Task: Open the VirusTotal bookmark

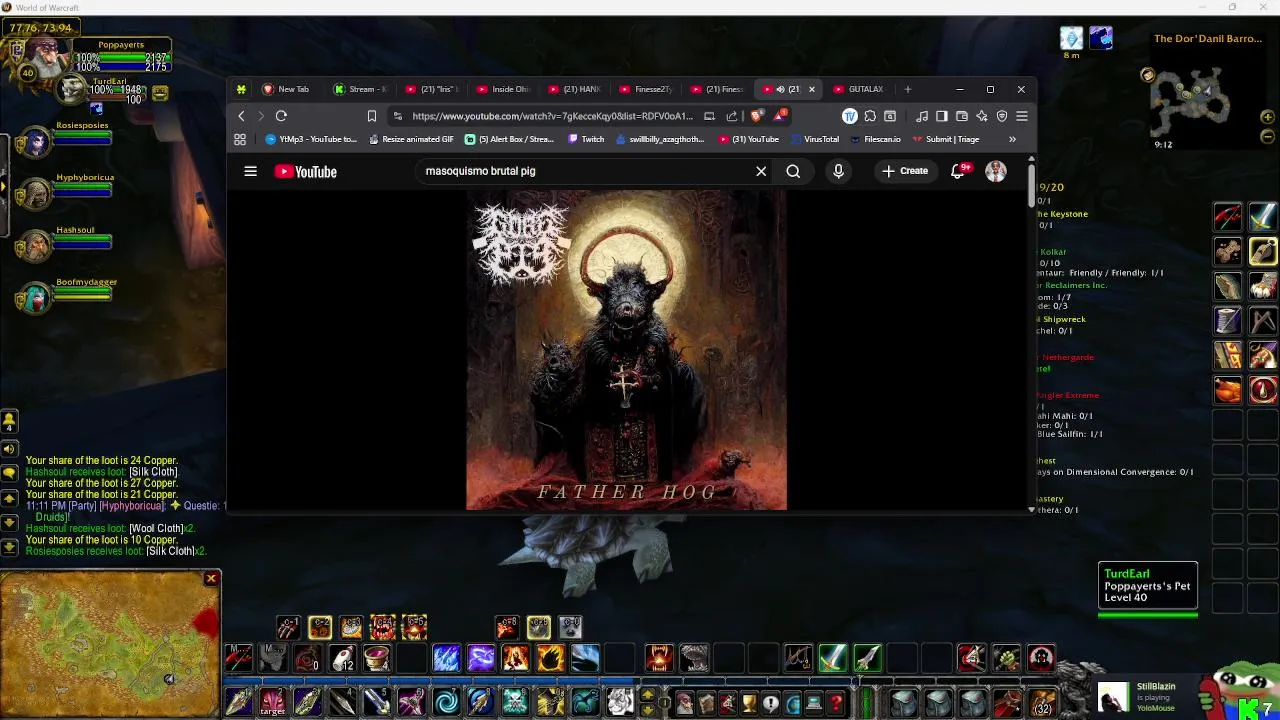Action: coord(814,139)
